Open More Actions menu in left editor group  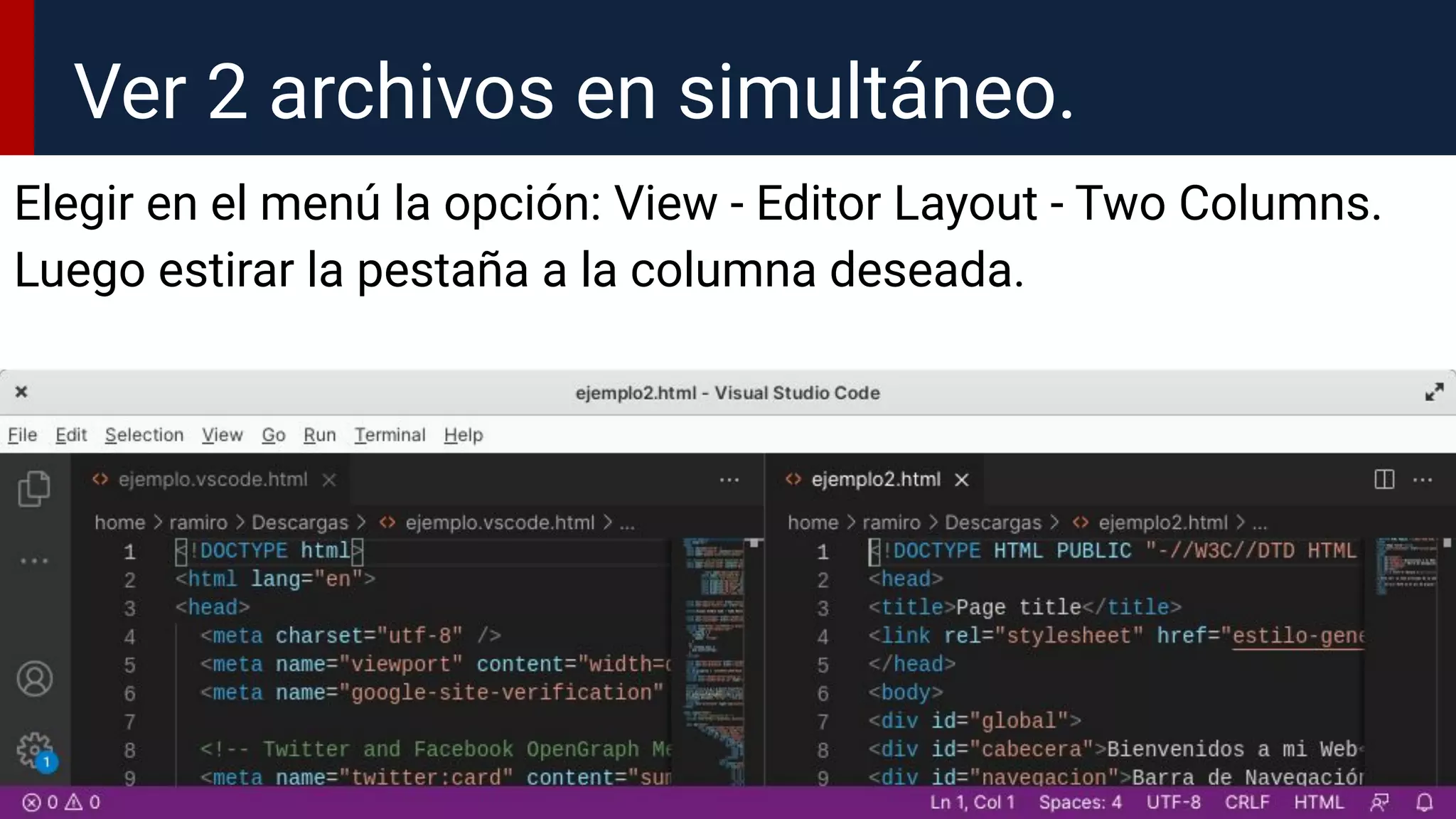tap(729, 480)
